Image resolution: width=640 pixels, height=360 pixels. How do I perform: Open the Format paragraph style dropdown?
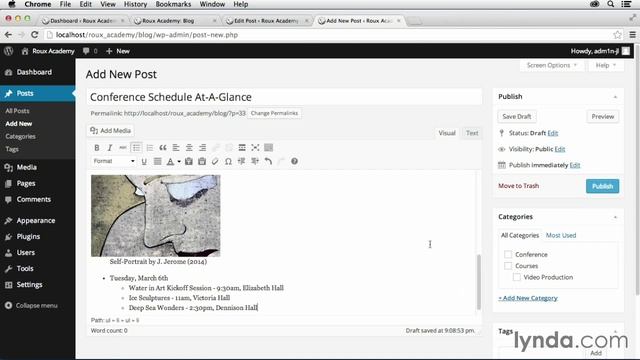point(113,161)
